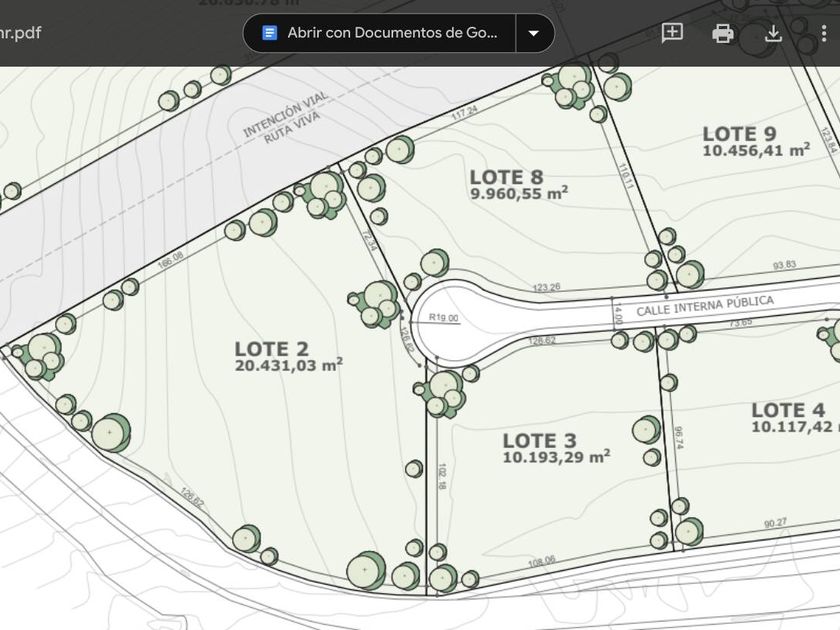Image resolution: width=840 pixels, height=630 pixels.
Task: Expand the open-with dropdown arrow
Action: [x=534, y=33]
